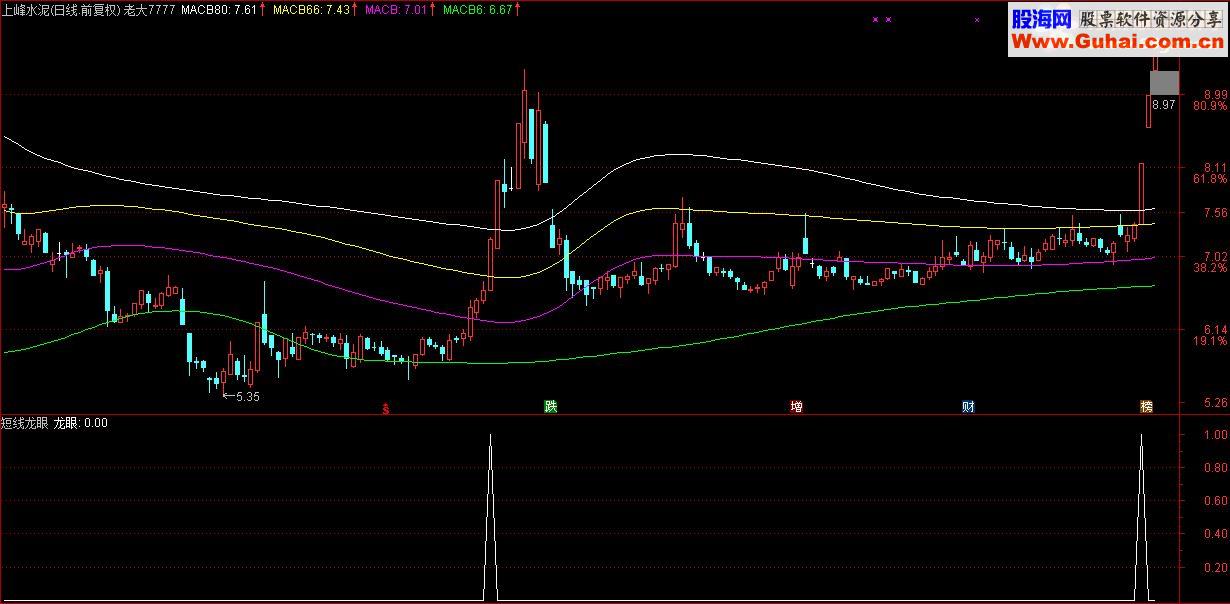Click the 8.11 price axis label
The image size is (1230, 604).
1215,167
